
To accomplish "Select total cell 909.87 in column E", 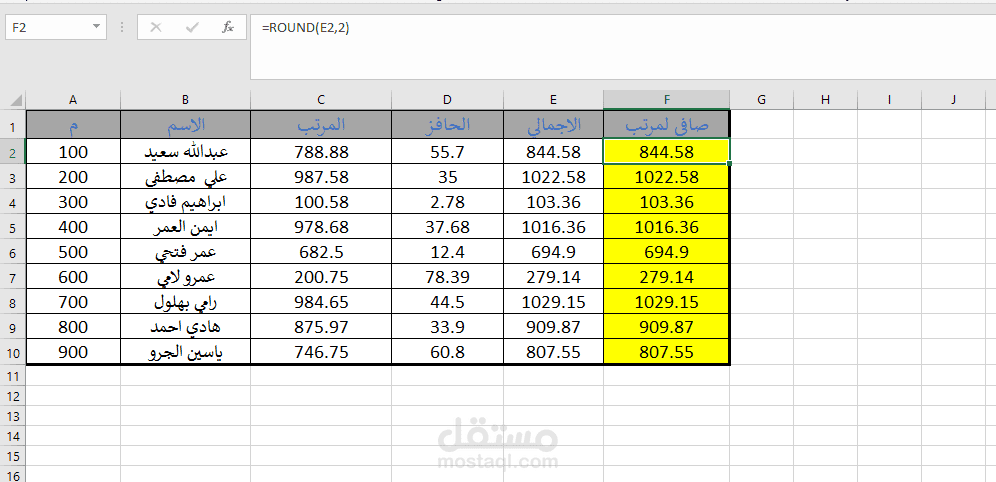I will [x=553, y=327].
